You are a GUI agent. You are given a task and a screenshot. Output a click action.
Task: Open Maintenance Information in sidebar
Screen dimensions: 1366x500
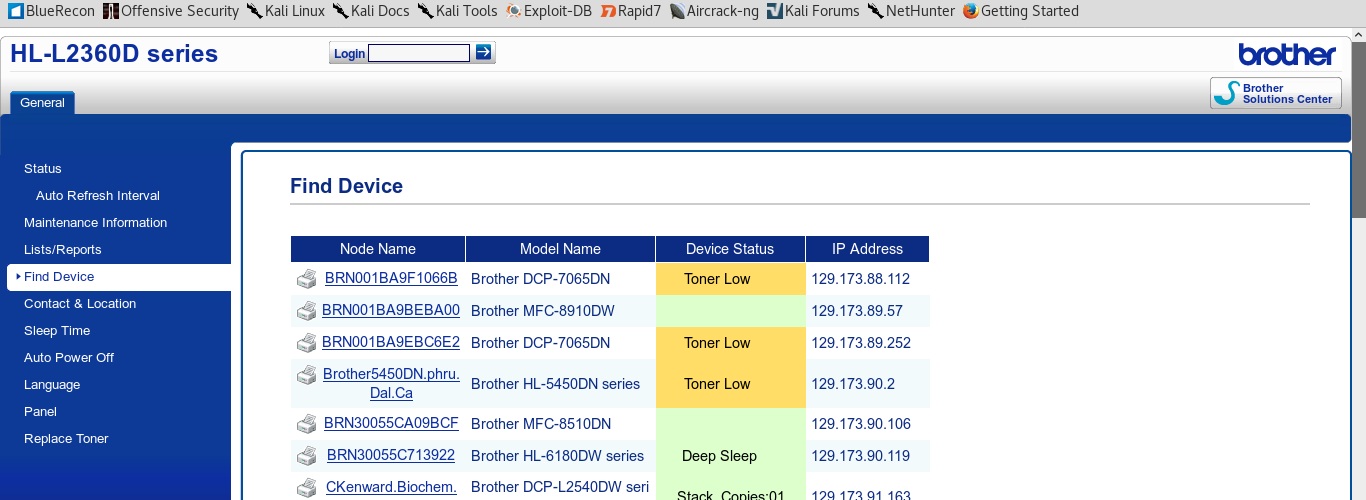pyautogui.click(x=95, y=223)
